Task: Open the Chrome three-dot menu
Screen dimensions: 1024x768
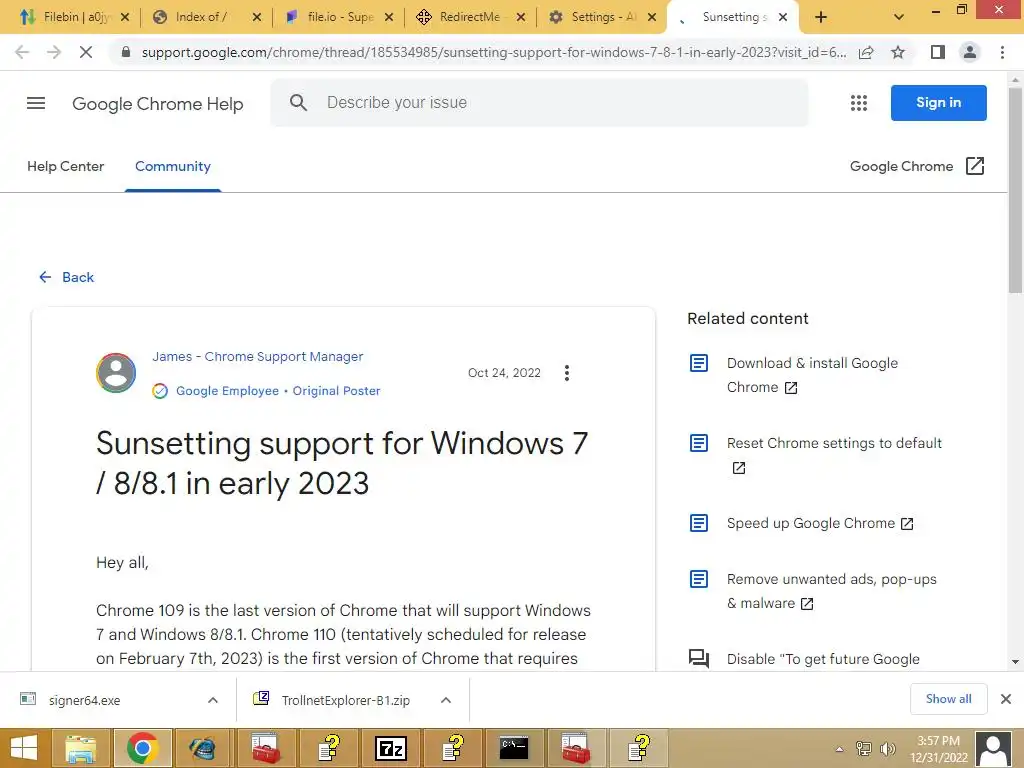Action: click(x=1002, y=52)
